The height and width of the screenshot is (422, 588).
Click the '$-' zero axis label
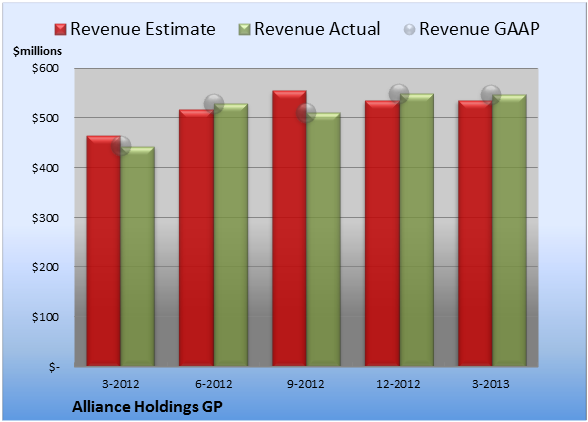click(54, 367)
